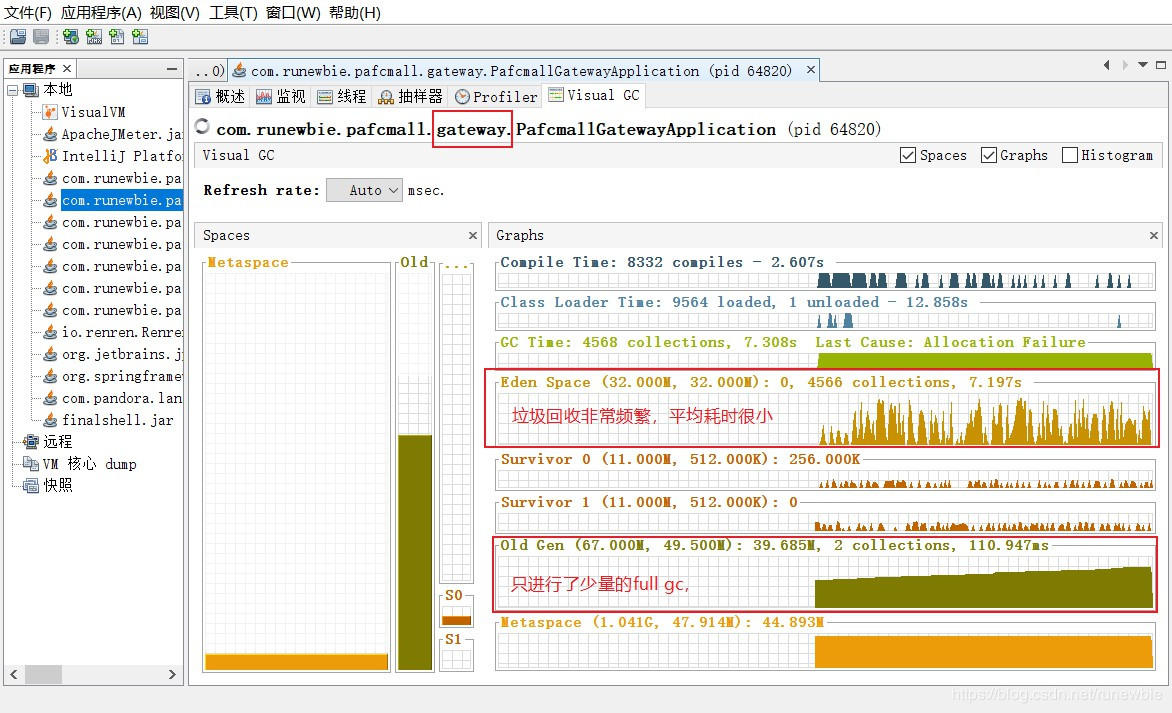
Task: Toggle Spaces checkbox
Action: point(908,155)
